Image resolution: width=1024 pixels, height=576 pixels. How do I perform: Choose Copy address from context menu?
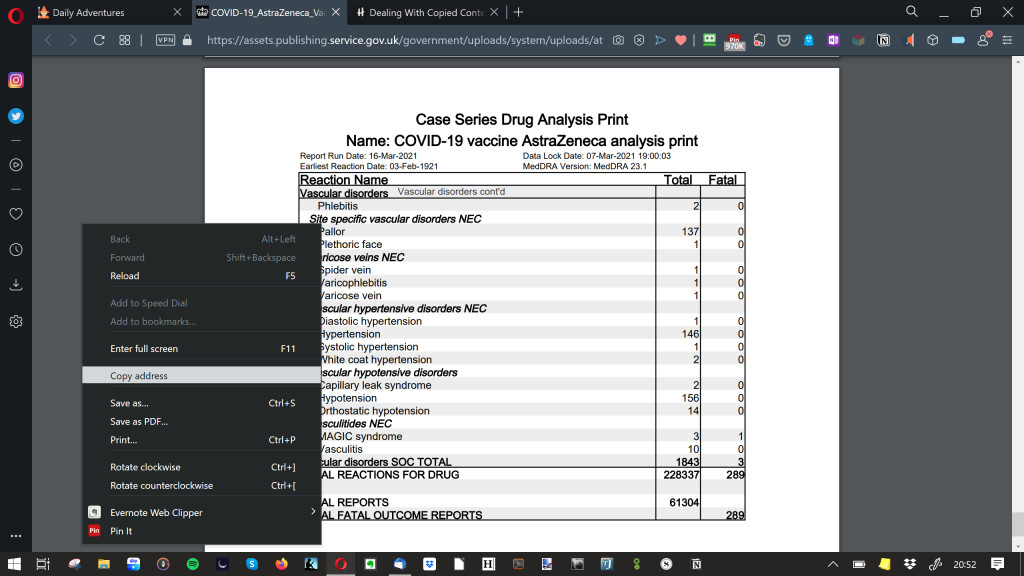tap(139, 376)
